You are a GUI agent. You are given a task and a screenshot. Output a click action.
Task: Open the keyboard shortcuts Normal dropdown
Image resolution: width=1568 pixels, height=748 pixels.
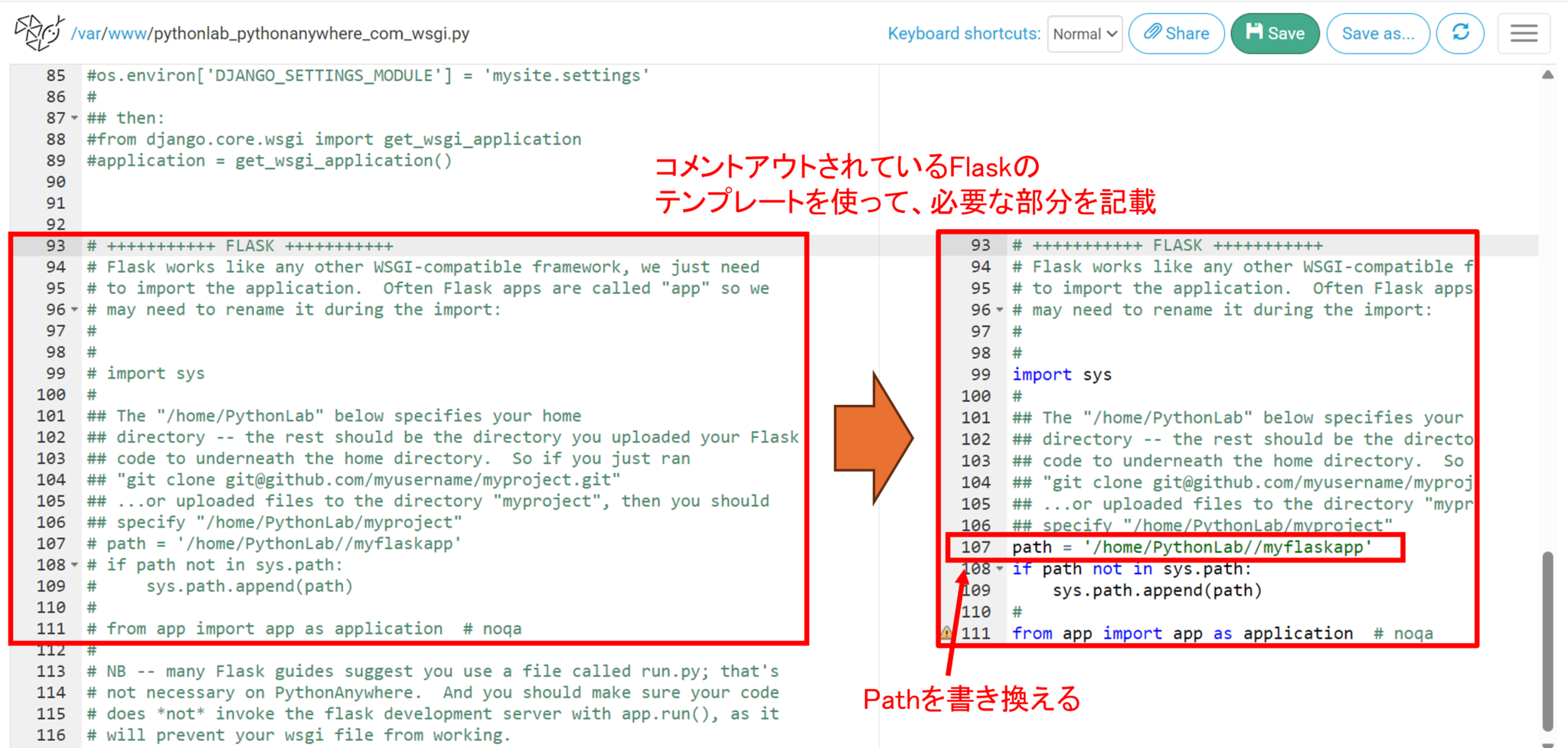coord(1084,33)
